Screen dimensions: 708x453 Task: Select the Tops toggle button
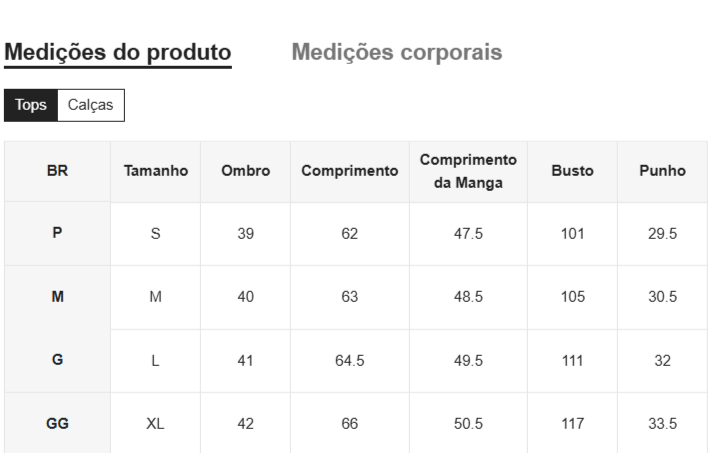[31, 105]
